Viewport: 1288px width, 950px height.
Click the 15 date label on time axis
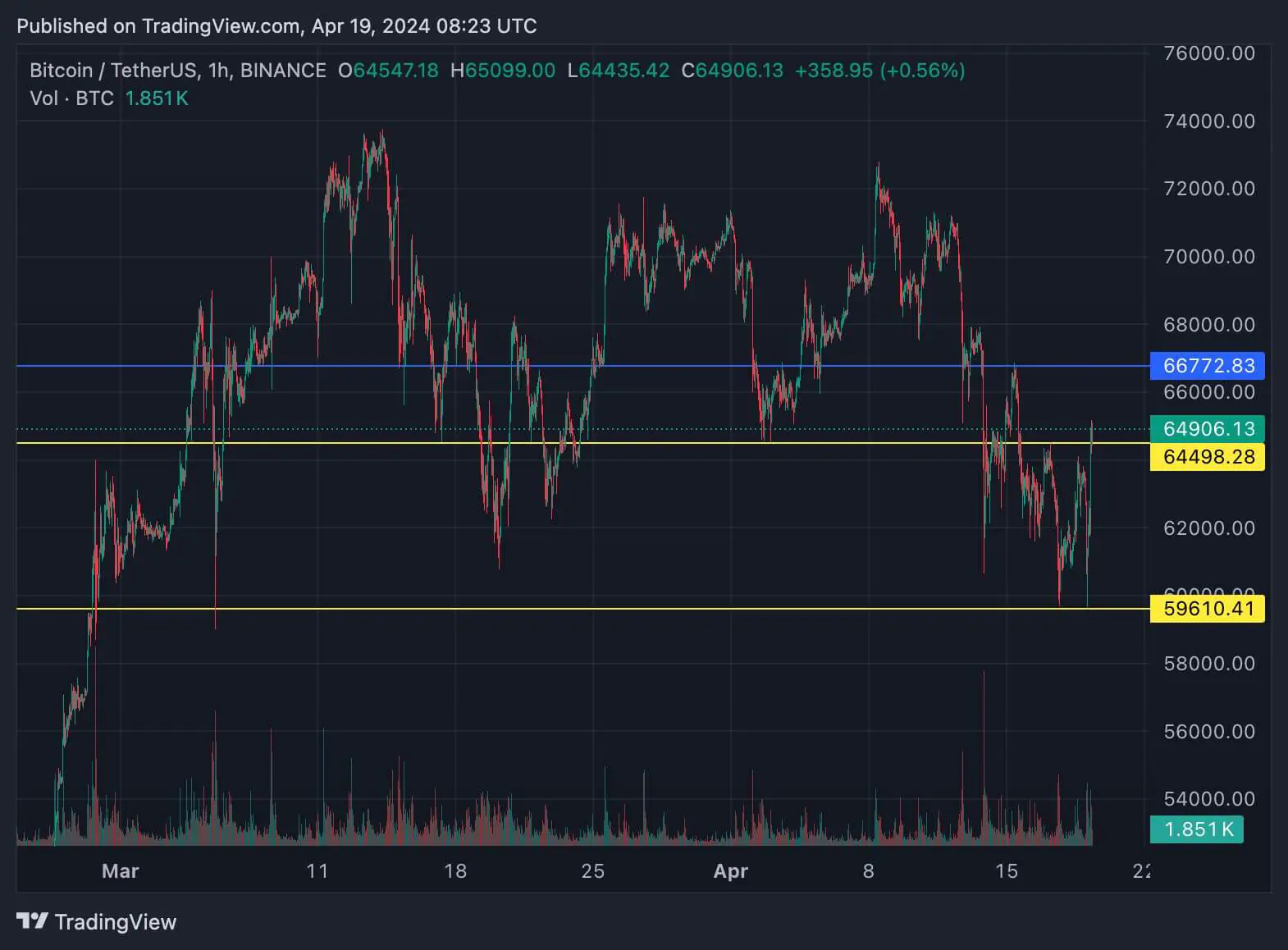(x=1006, y=871)
